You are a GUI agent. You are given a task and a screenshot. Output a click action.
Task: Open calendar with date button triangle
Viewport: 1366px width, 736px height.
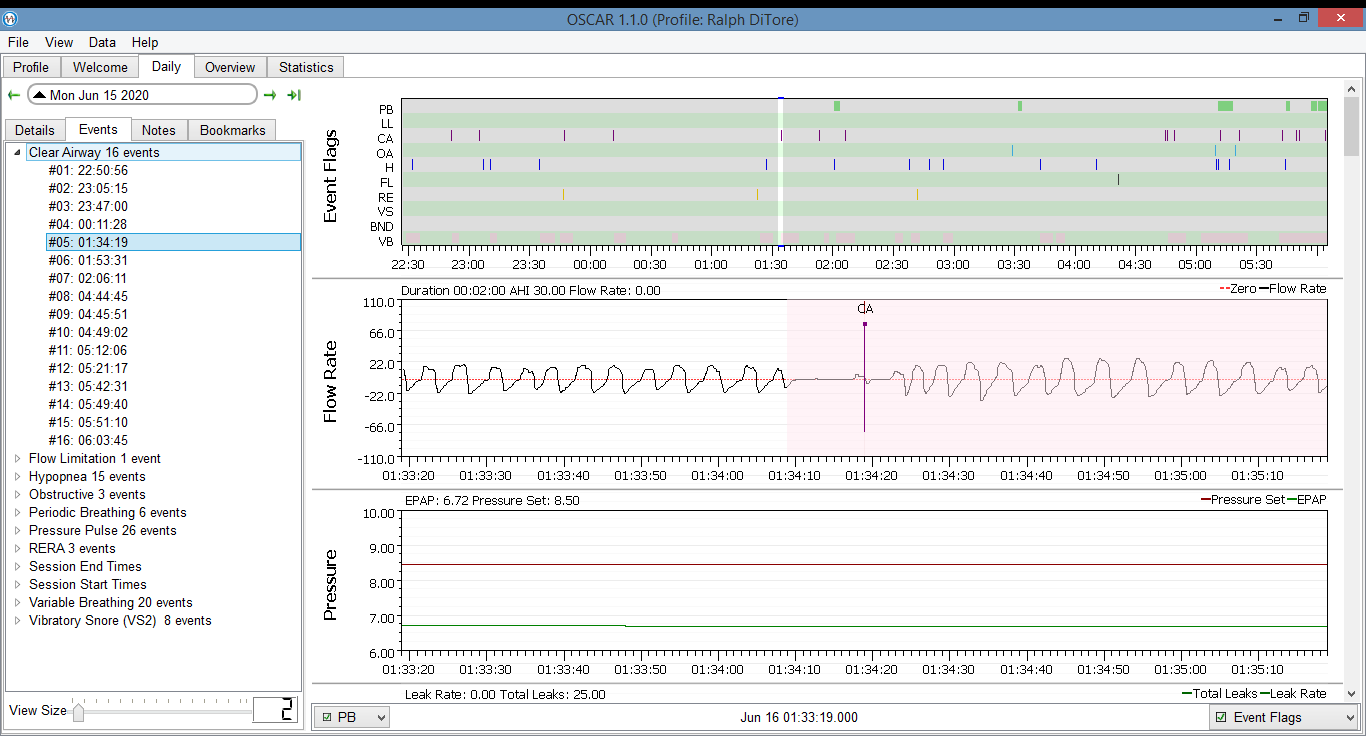click(39, 95)
